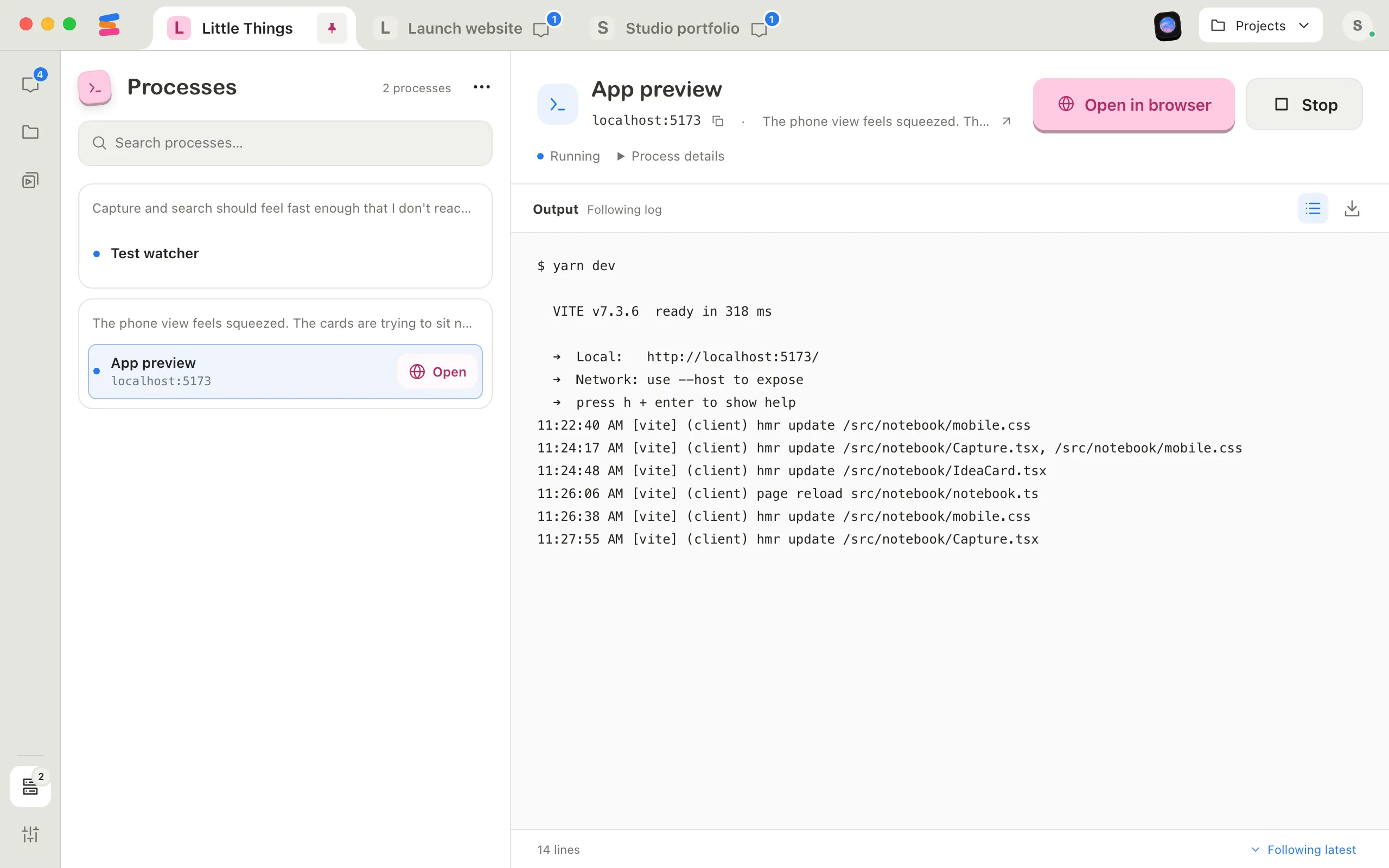
Task: Click the app logo beside window controls
Action: tap(109, 25)
